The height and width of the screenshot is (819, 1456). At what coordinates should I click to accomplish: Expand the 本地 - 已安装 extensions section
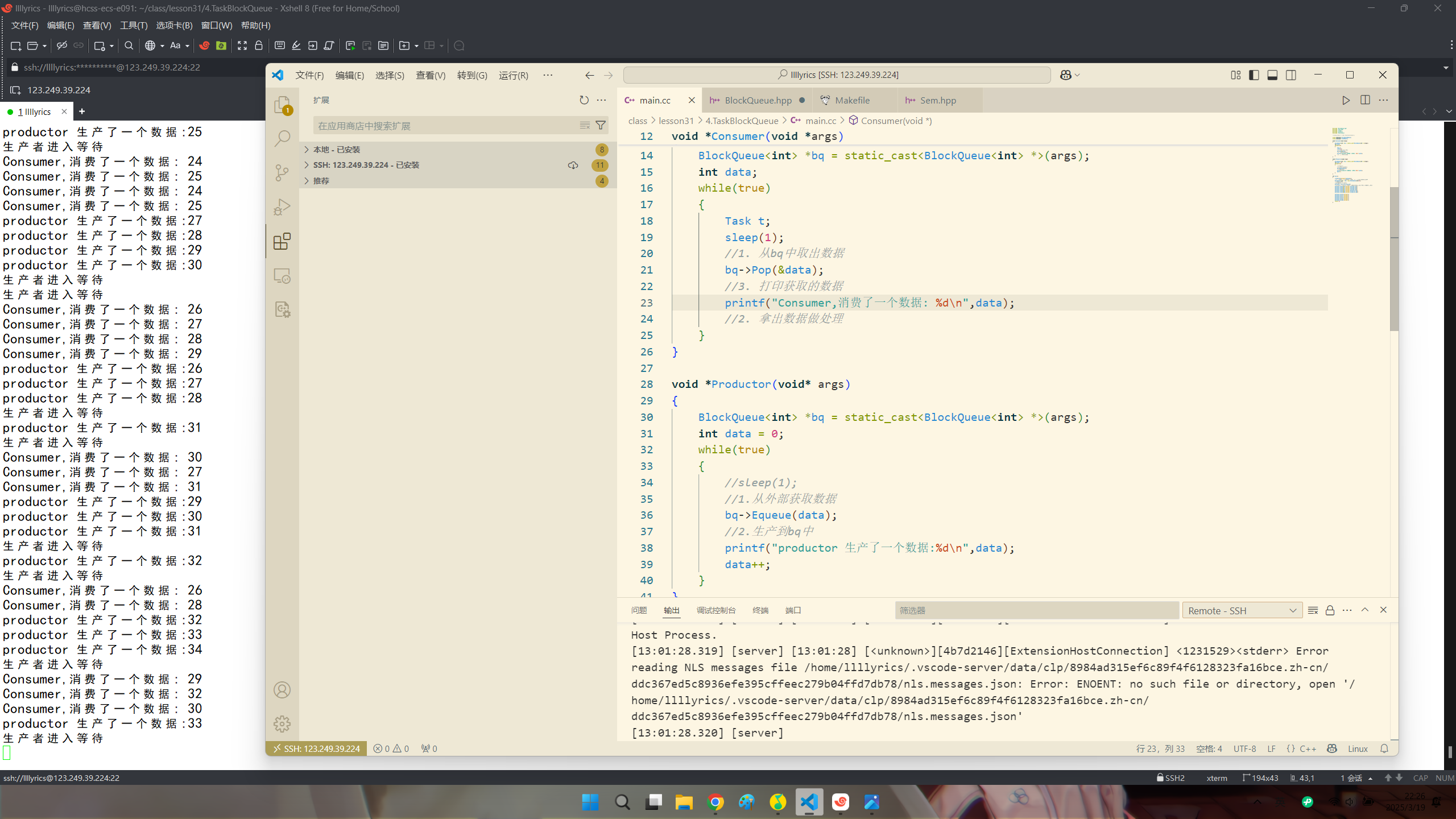coord(337,150)
